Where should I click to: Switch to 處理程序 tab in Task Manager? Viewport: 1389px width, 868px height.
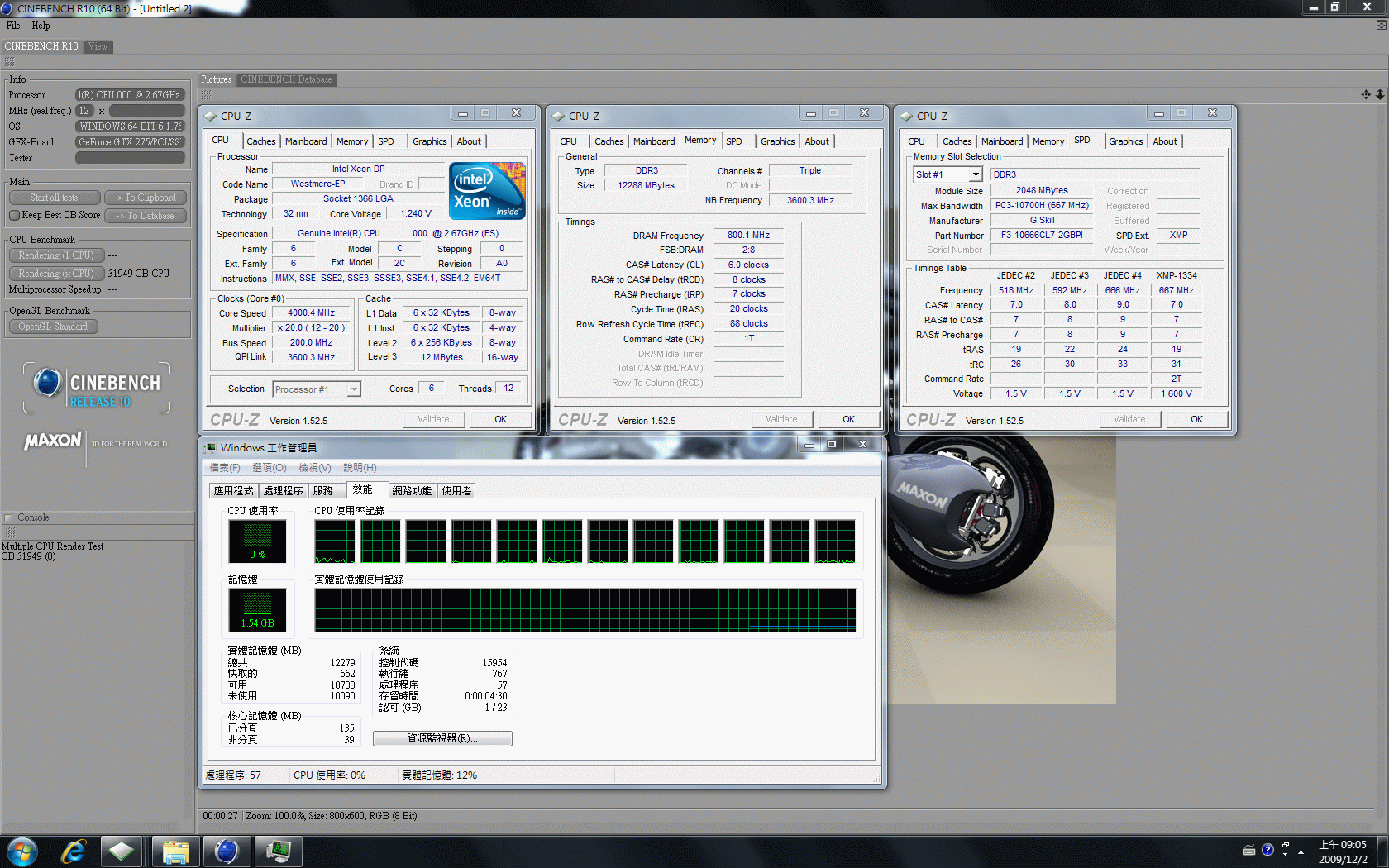(x=284, y=491)
